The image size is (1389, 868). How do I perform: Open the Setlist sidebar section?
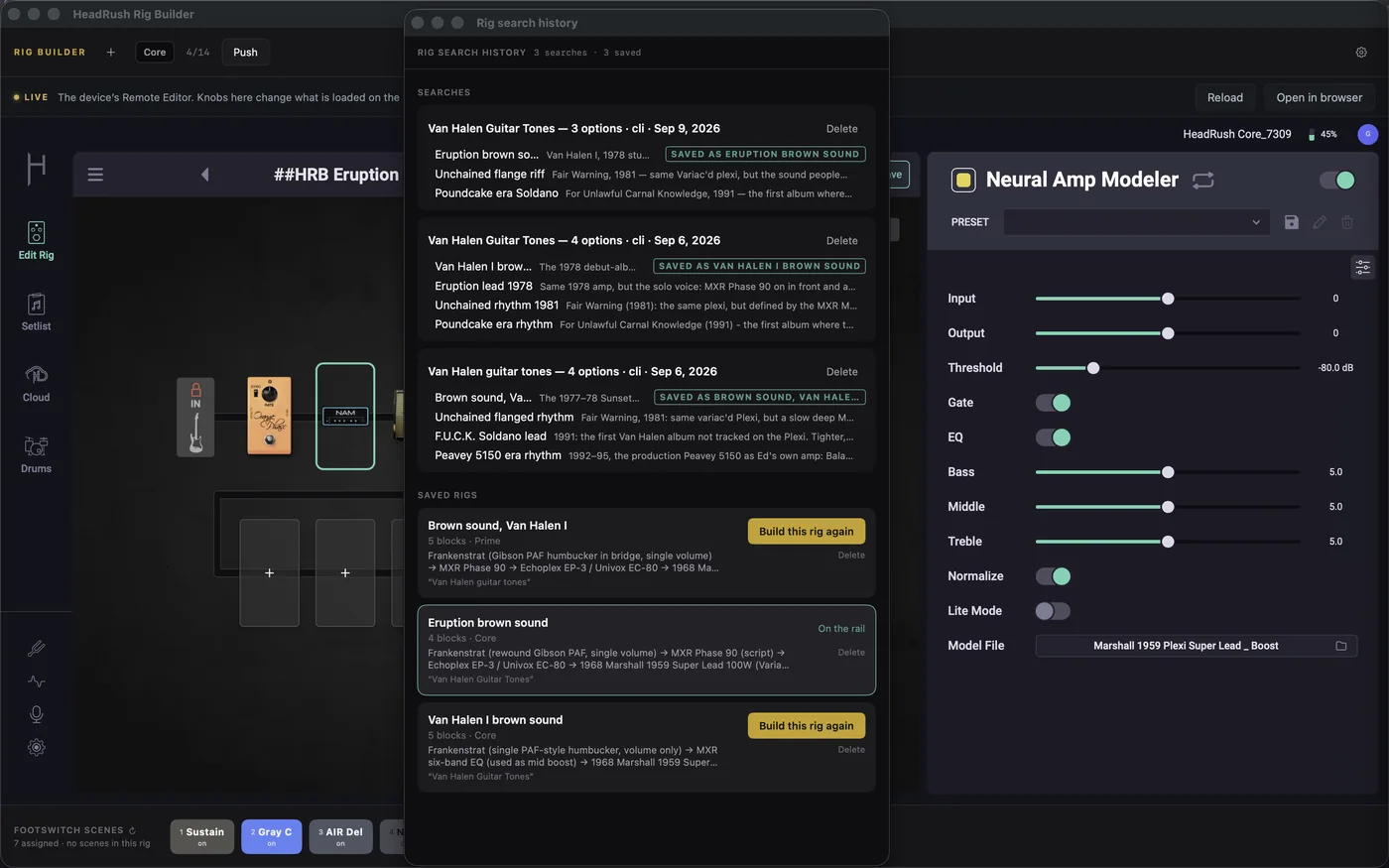(x=36, y=312)
